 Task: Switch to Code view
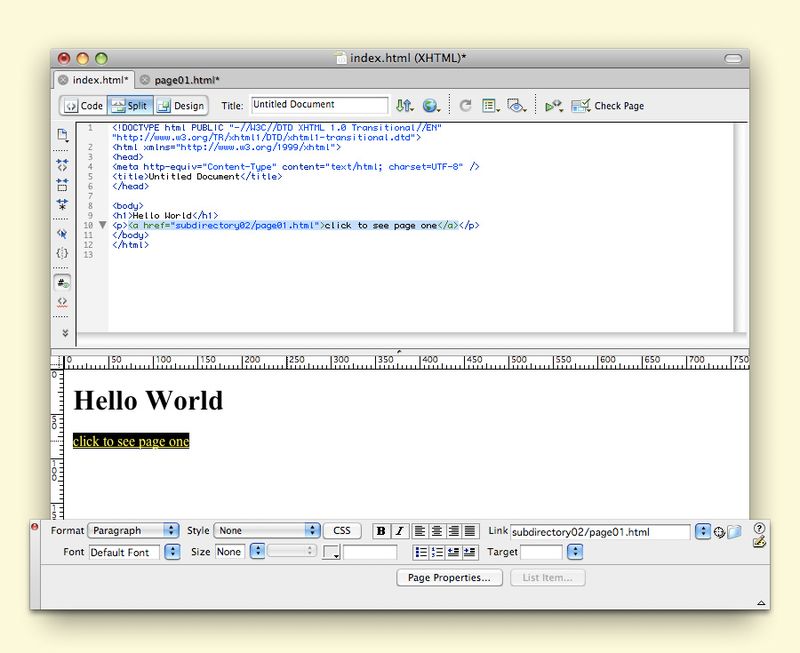coord(83,105)
